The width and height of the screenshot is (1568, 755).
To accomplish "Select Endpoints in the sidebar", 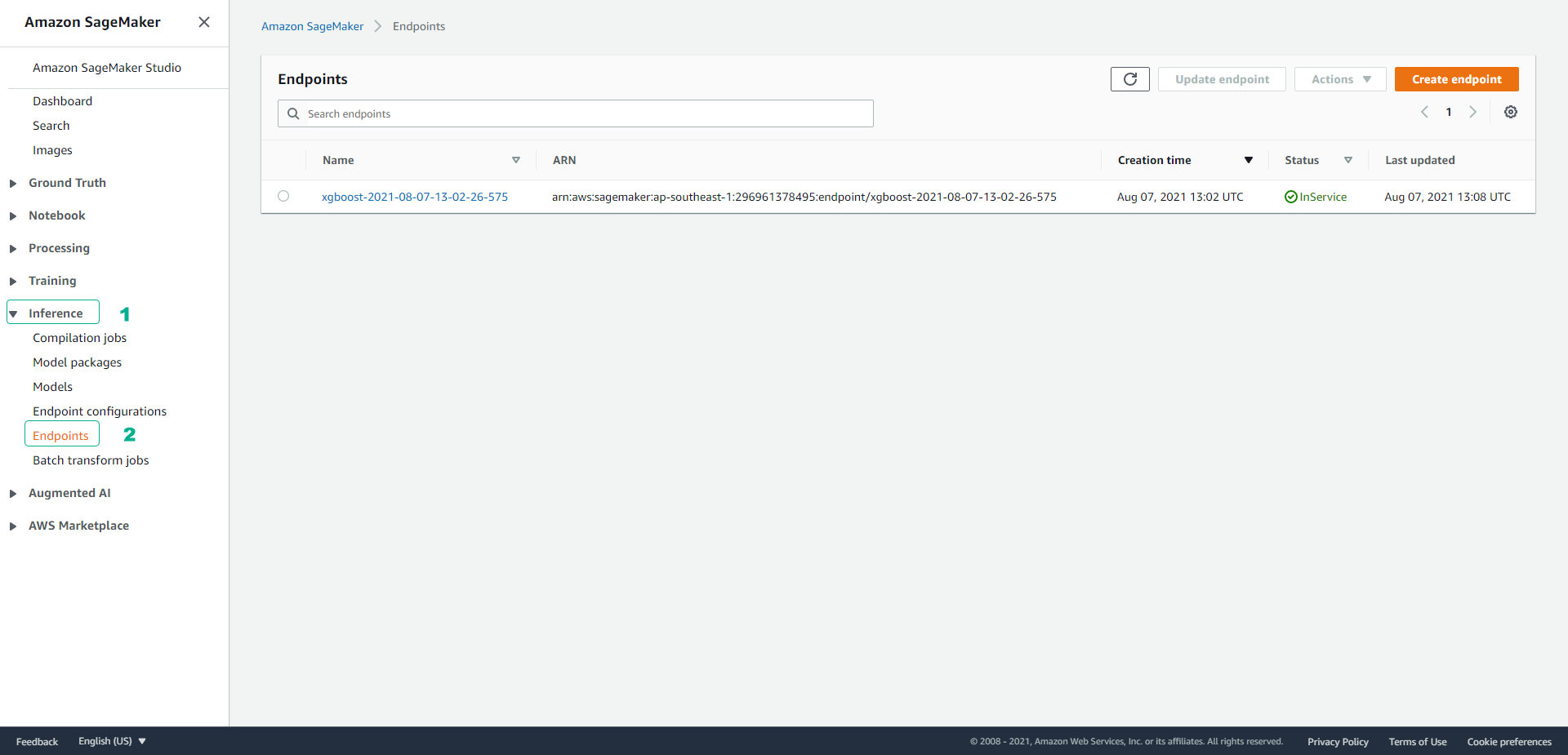I will point(60,436).
